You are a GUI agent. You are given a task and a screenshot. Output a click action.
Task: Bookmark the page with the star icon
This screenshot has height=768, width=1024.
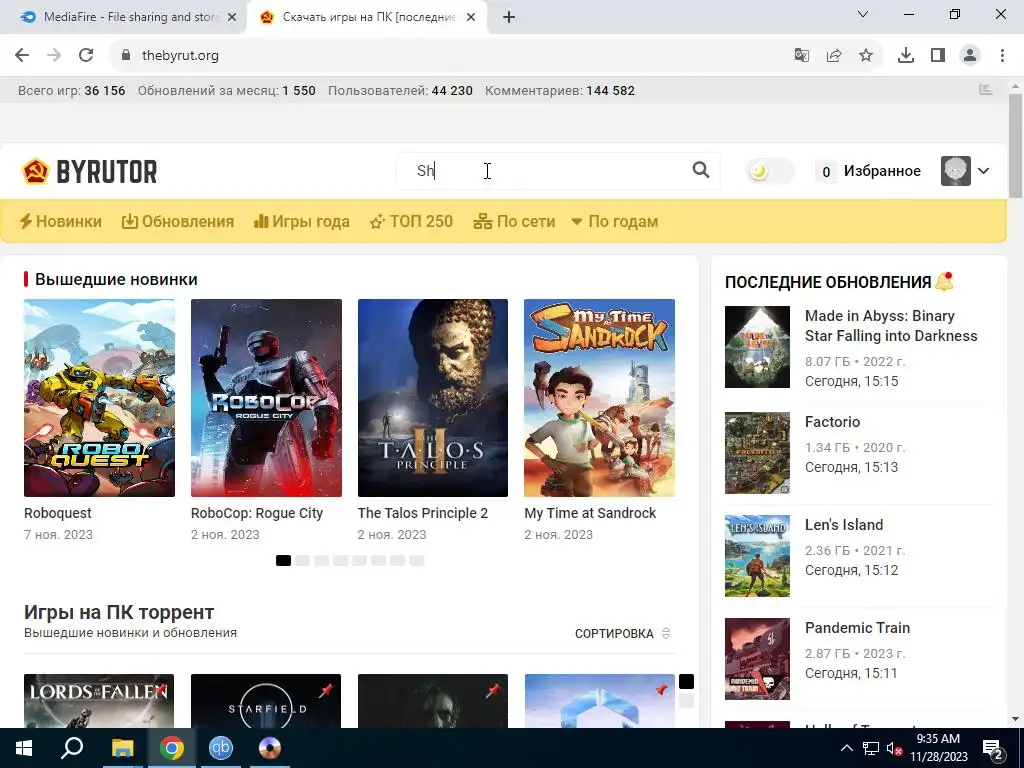[866, 56]
